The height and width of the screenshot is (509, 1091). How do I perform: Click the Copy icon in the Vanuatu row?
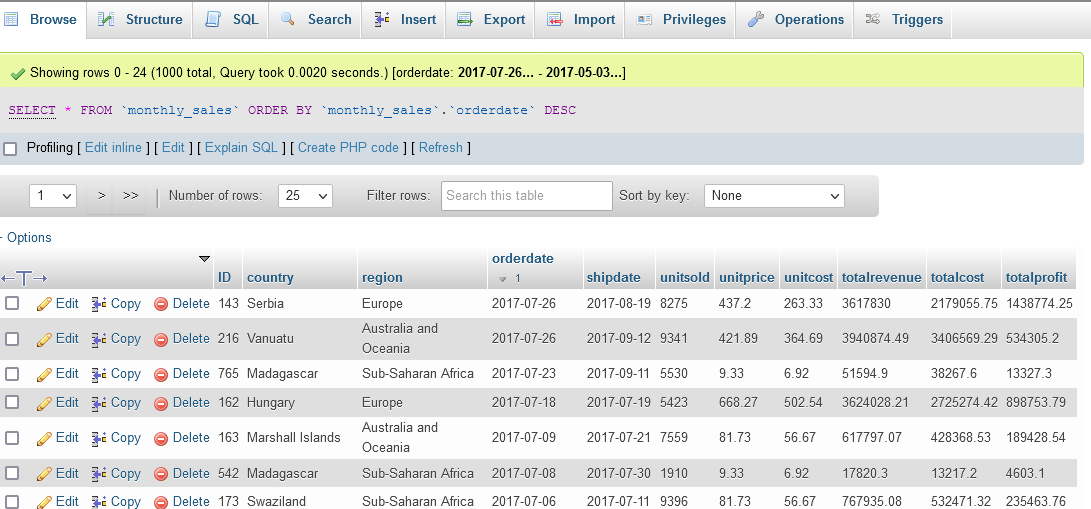[99, 339]
